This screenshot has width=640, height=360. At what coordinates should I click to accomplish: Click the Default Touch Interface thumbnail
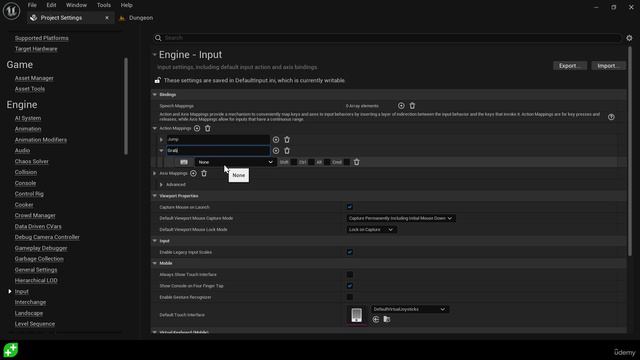coord(356,315)
